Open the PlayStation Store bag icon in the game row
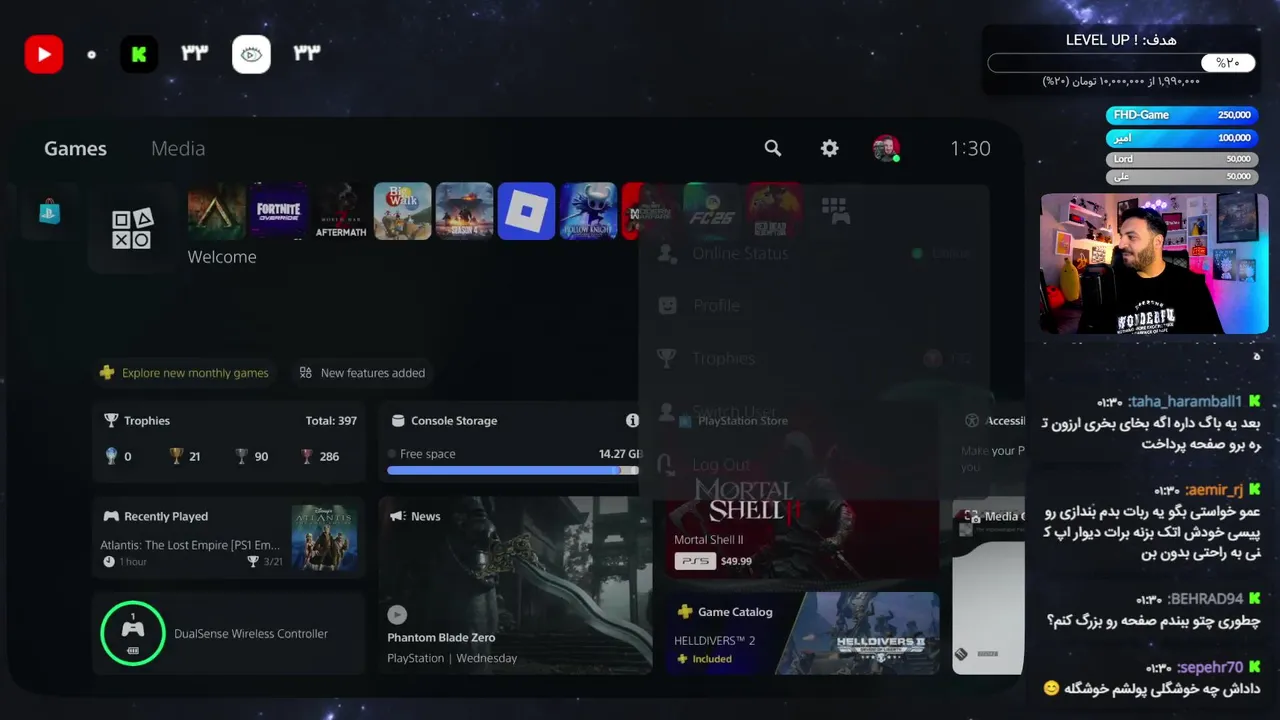Image resolution: width=1280 pixels, height=720 pixels. pos(49,212)
